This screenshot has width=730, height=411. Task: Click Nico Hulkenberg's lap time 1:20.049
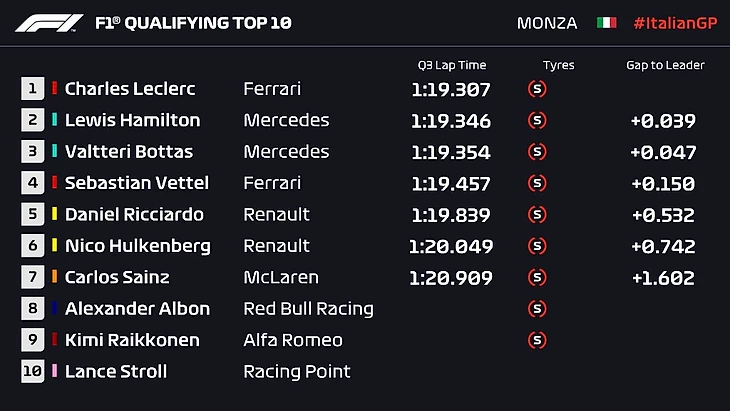point(451,246)
